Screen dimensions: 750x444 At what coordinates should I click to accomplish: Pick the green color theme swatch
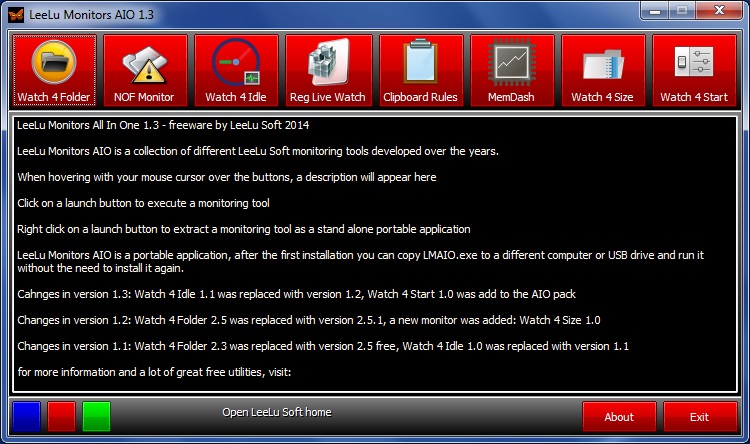[96, 416]
